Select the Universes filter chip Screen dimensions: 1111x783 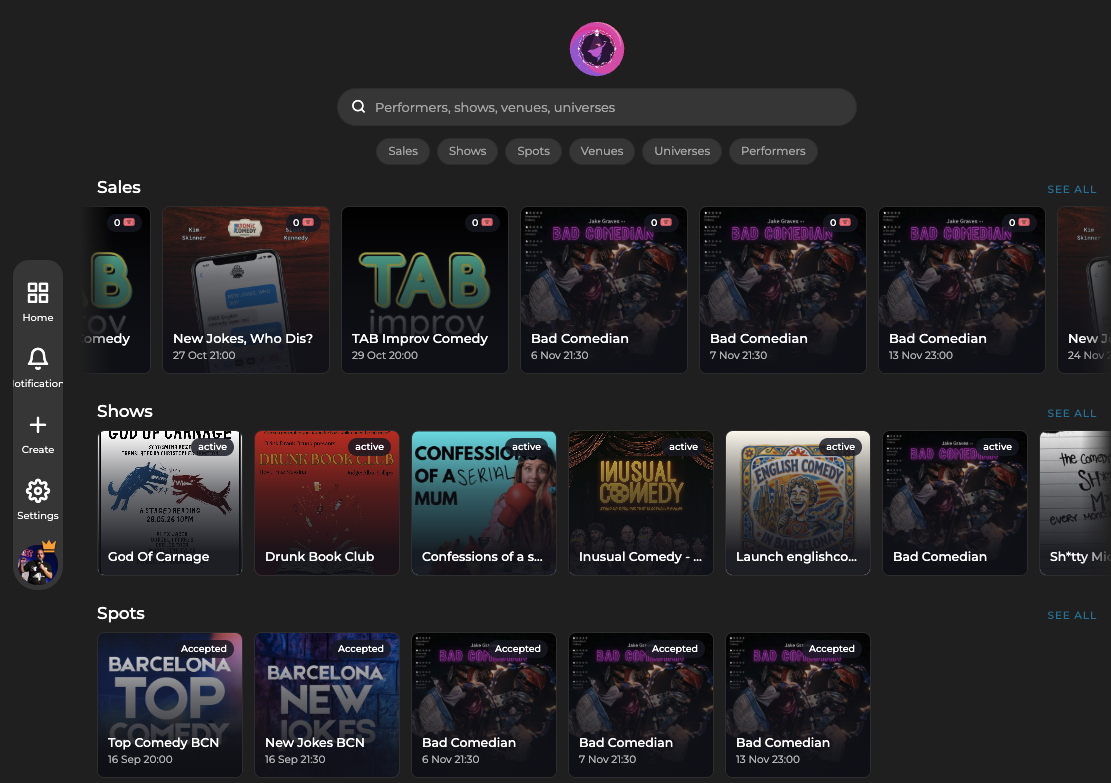click(x=682, y=151)
